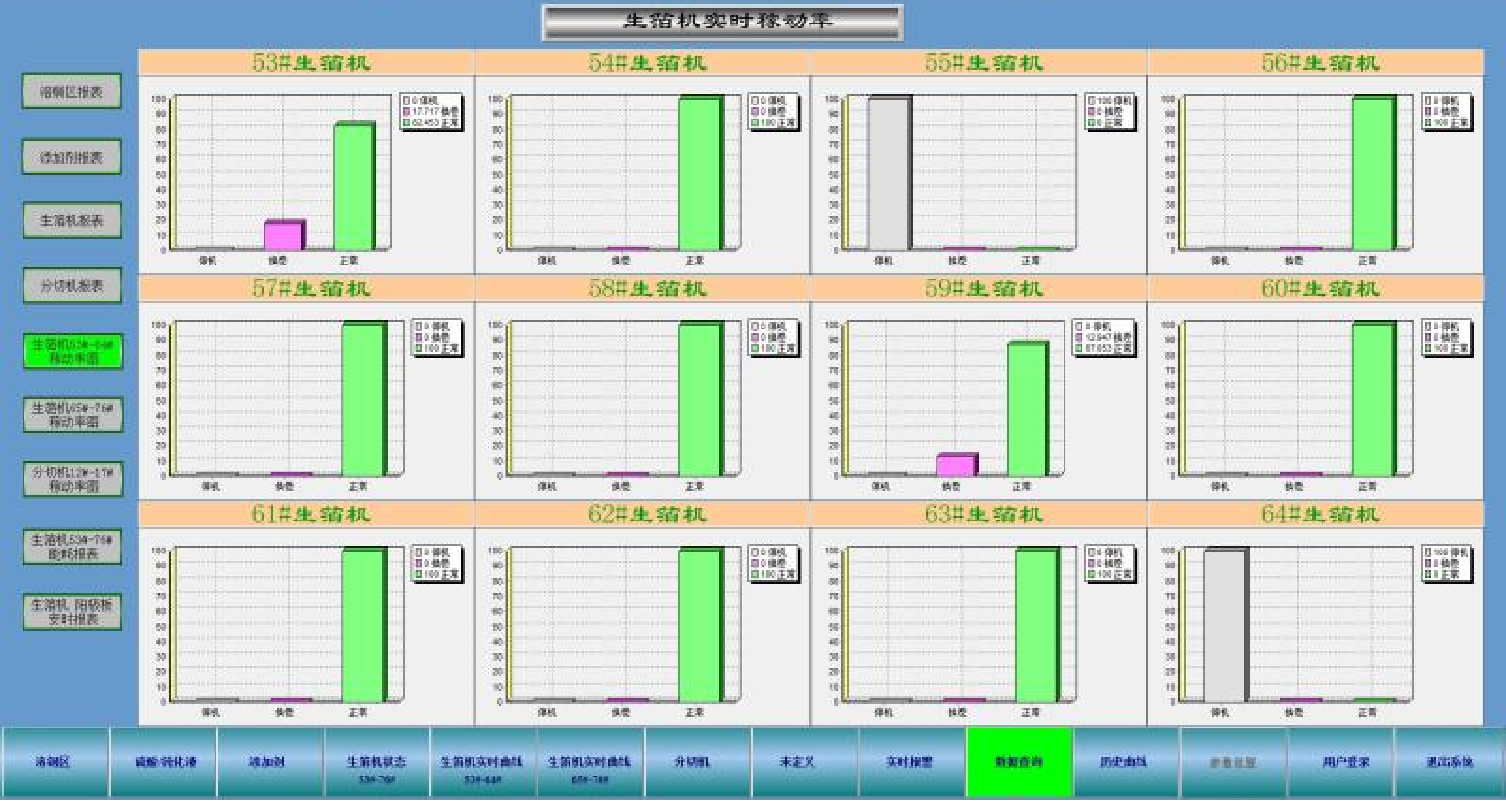Click the green 正常 bar in 56# chart
This screenshot has width=1506, height=801.
tap(1374, 173)
